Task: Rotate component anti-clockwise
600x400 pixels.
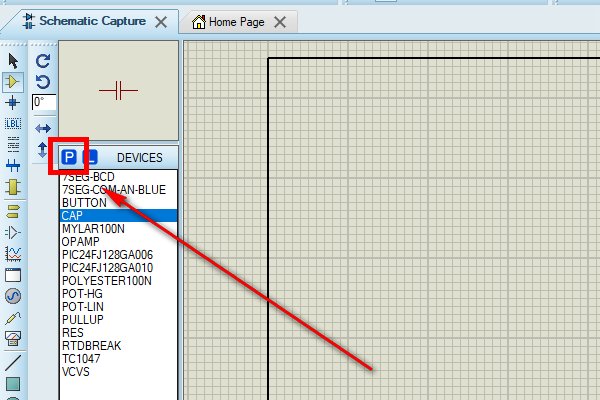Action: click(43, 82)
